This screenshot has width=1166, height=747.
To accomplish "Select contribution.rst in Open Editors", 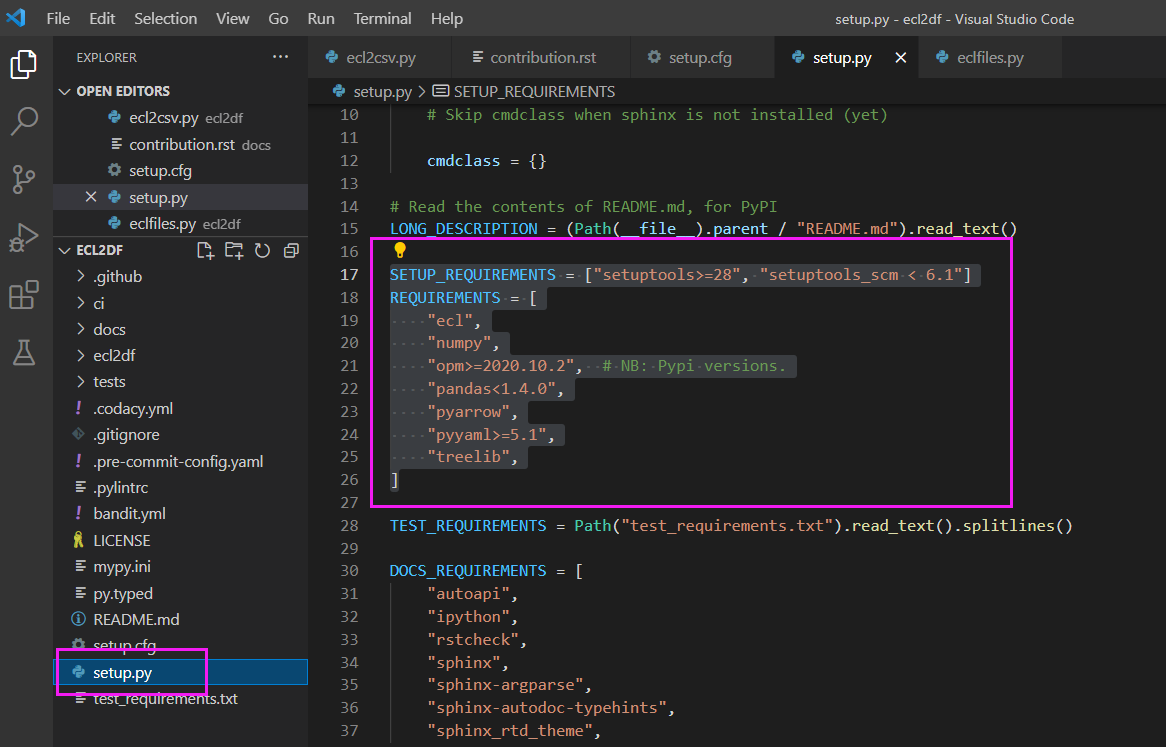I will [x=181, y=144].
